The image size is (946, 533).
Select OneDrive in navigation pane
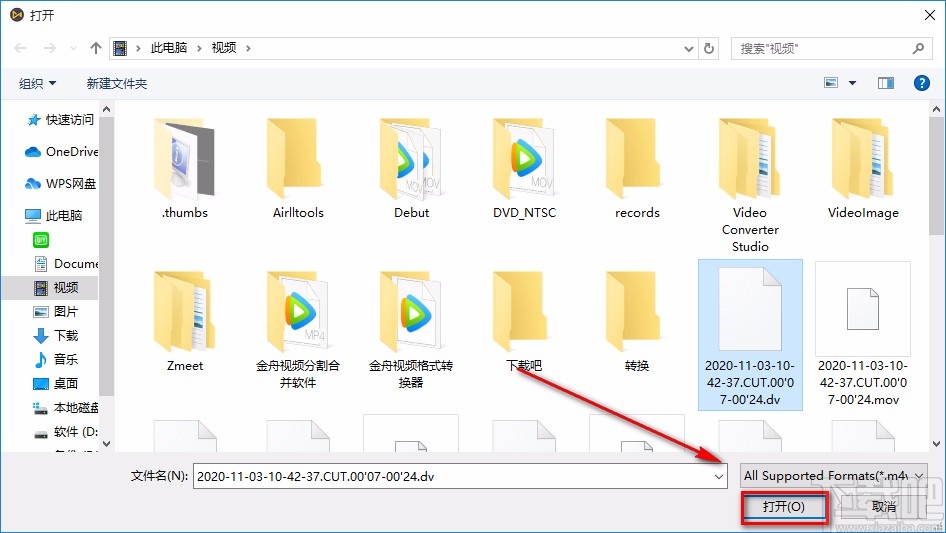[x=61, y=152]
